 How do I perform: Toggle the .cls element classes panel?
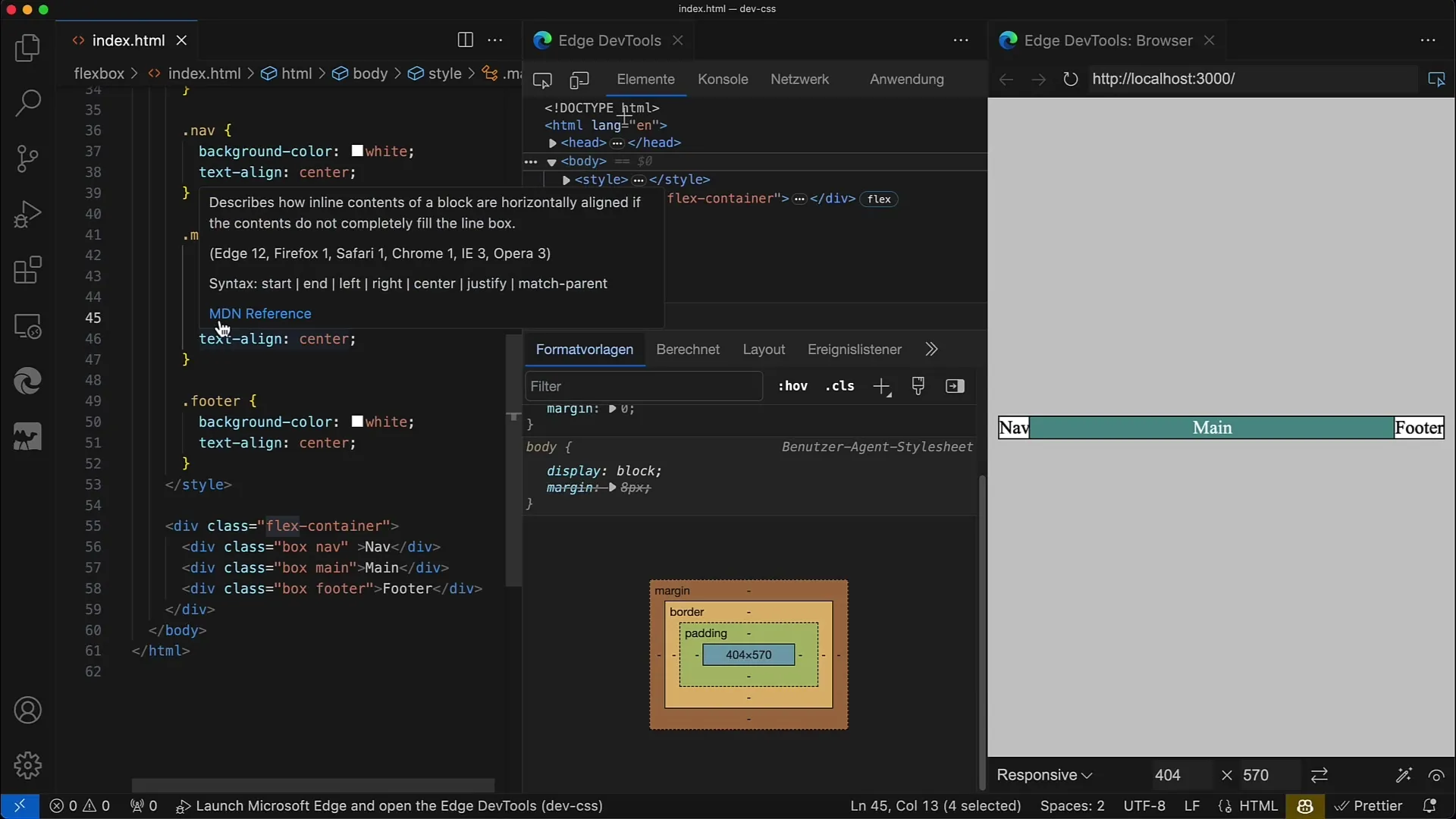point(839,386)
